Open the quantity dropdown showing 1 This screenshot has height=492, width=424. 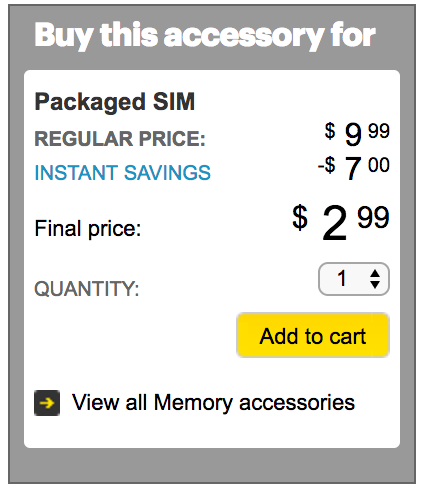[x=354, y=279]
